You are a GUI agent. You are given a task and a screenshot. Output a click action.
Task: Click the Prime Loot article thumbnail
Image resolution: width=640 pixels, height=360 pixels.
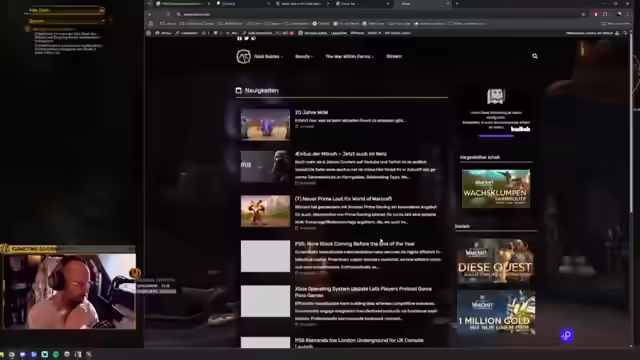(x=265, y=211)
